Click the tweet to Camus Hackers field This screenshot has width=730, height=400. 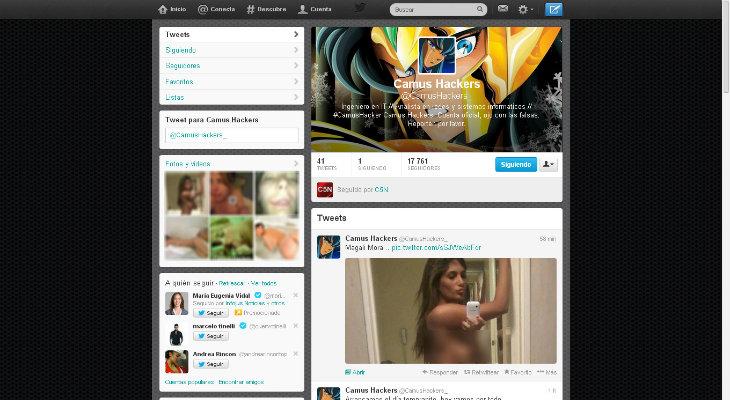point(231,135)
